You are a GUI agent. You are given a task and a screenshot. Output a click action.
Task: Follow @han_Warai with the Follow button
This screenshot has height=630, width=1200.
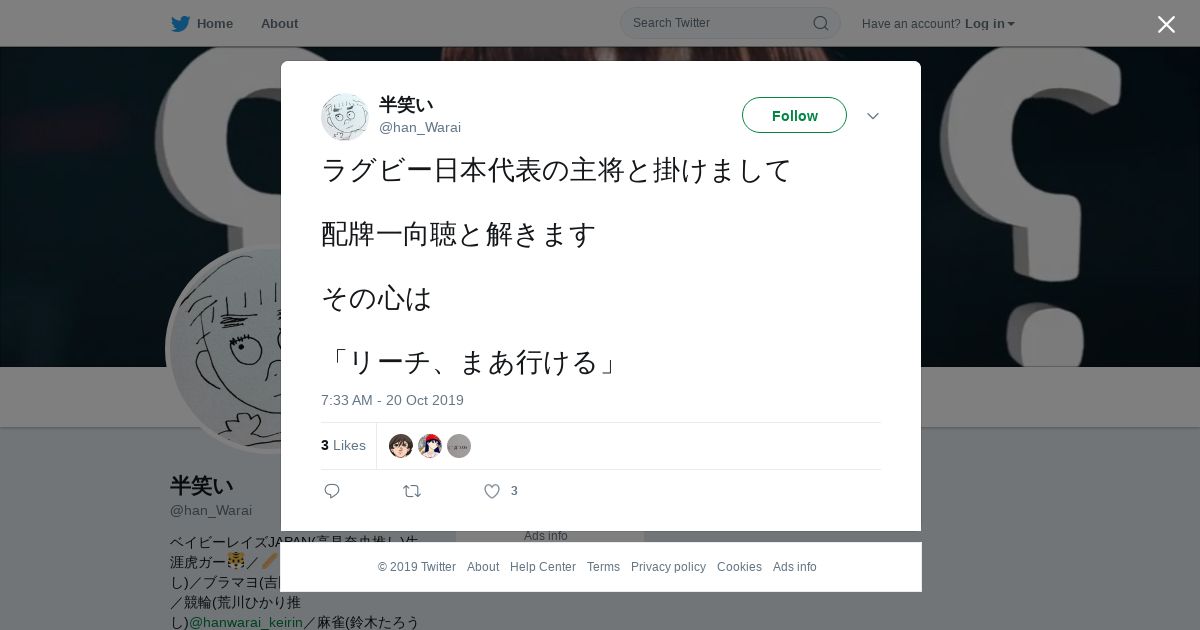tap(794, 115)
